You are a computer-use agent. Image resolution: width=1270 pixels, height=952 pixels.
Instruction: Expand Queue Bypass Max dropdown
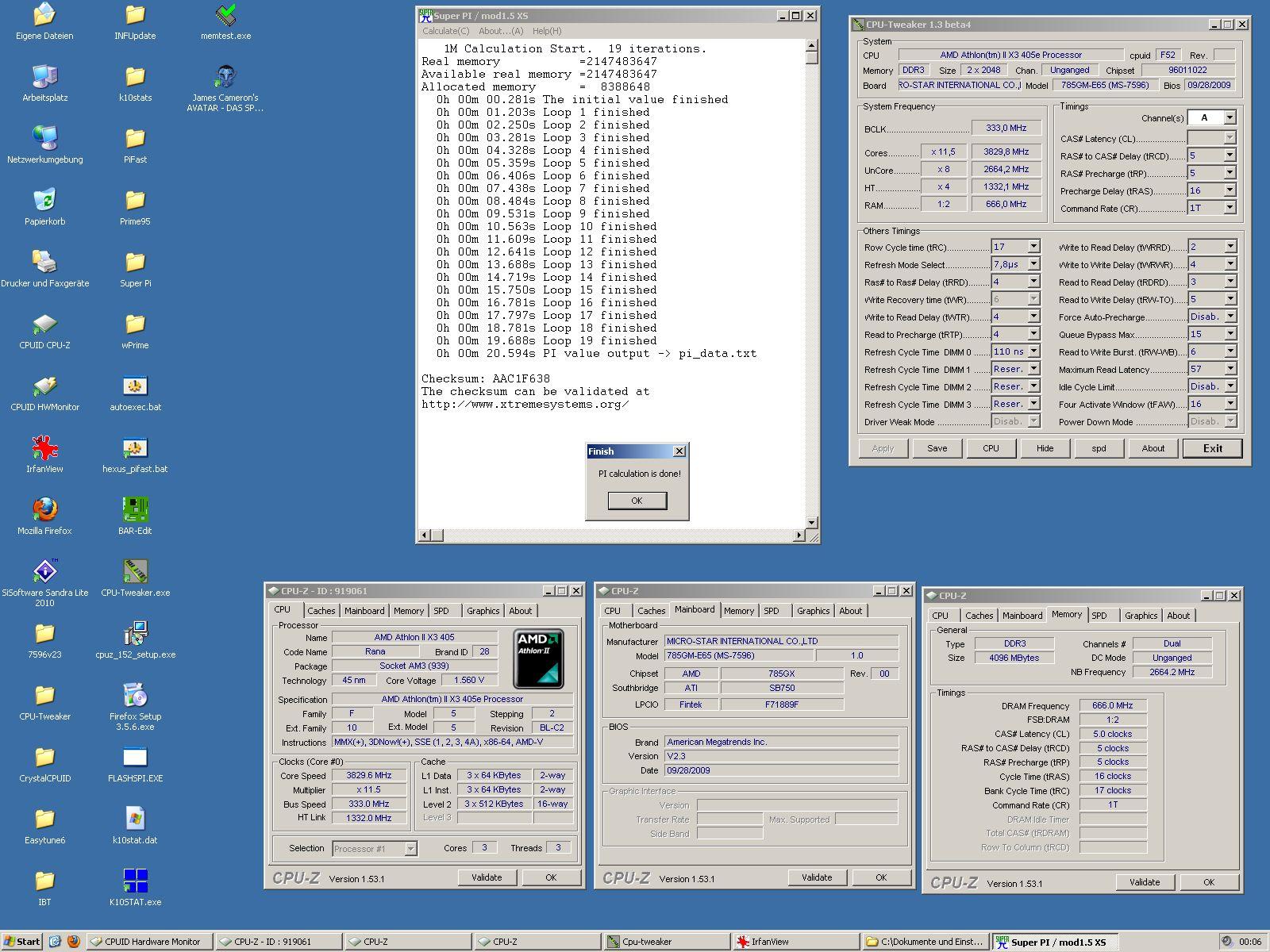coord(1230,334)
